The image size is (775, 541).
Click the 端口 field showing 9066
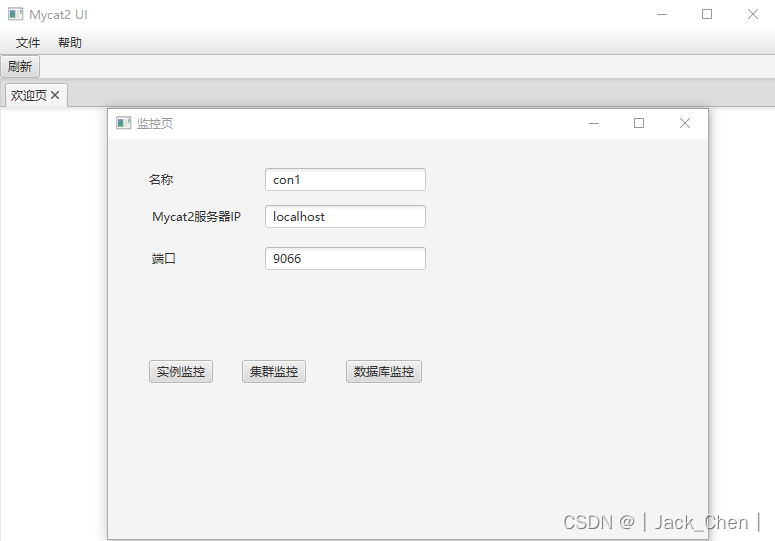coord(345,258)
